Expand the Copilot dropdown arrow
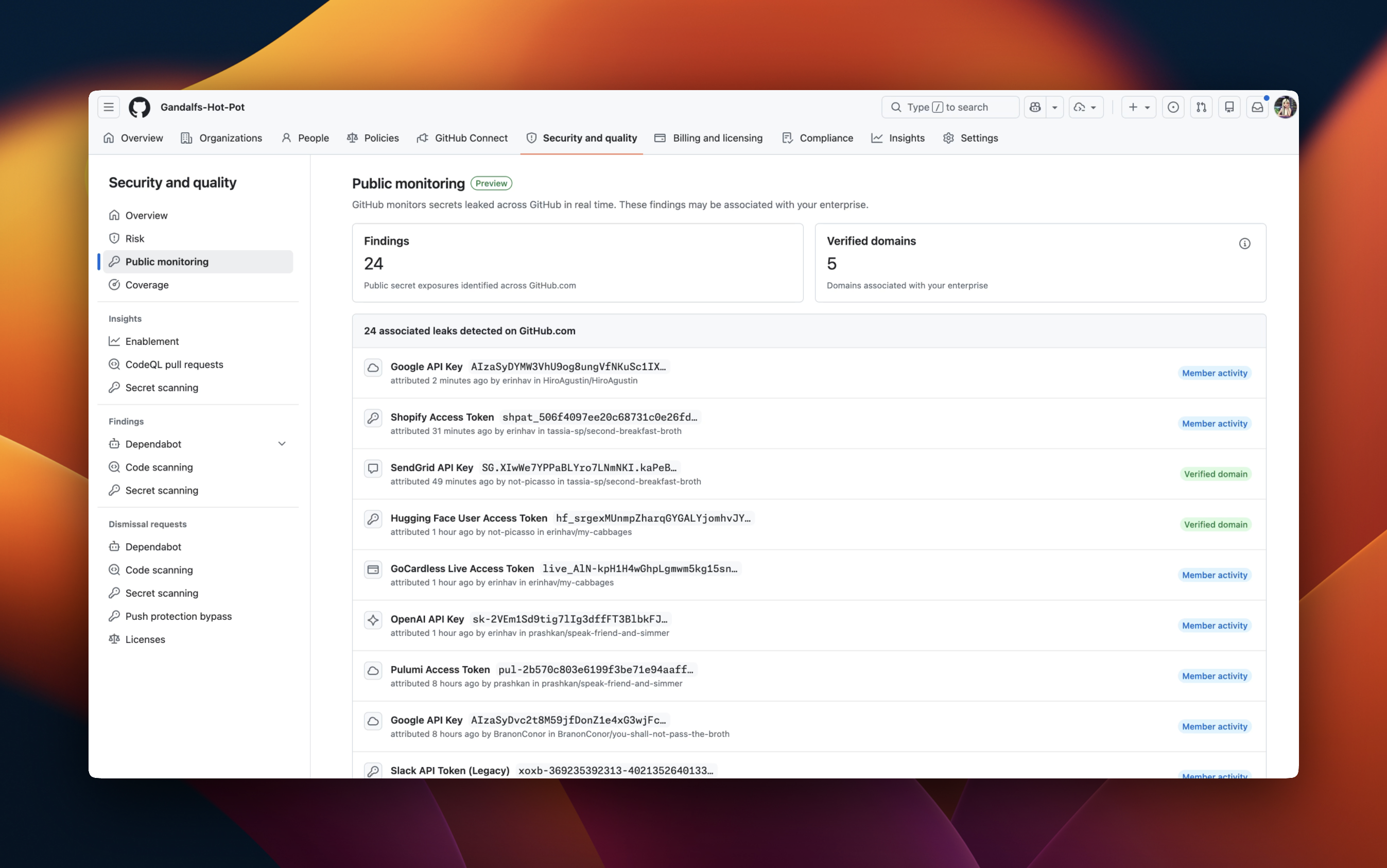Image resolution: width=1387 pixels, height=868 pixels. [x=1054, y=108]
